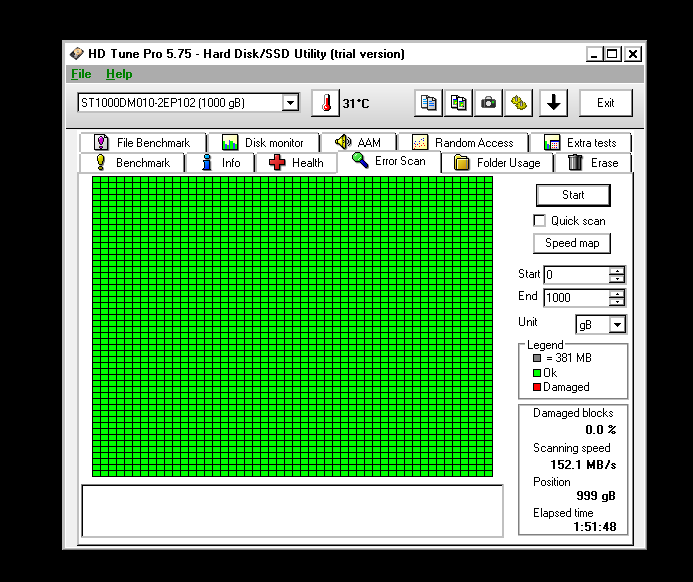The height and width of the screenshot is (582, 693).
Task: Increase the End value with up spinner
Action: [617, 293]
